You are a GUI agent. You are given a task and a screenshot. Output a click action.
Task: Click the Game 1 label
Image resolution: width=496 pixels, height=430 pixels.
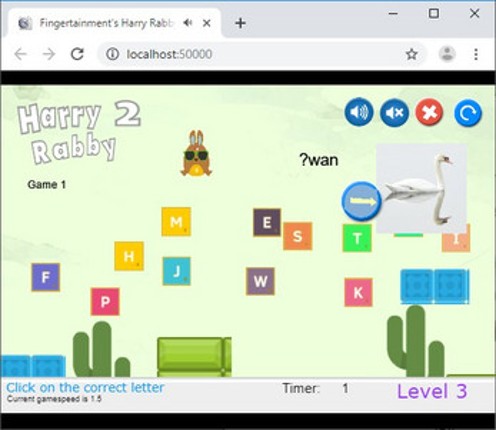[x=47, y=185]
